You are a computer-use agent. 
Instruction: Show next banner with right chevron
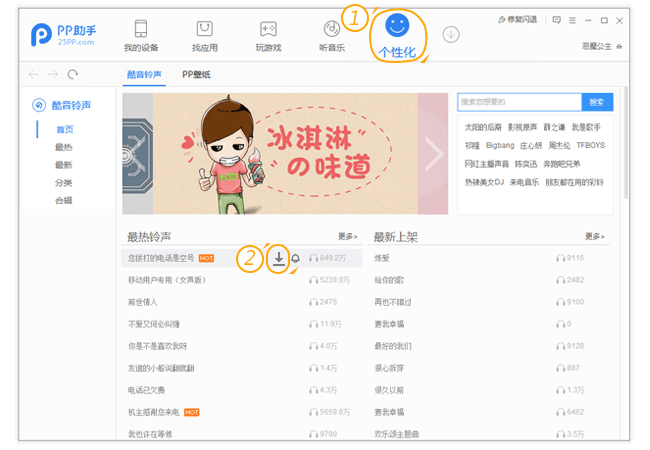(434, 154)
